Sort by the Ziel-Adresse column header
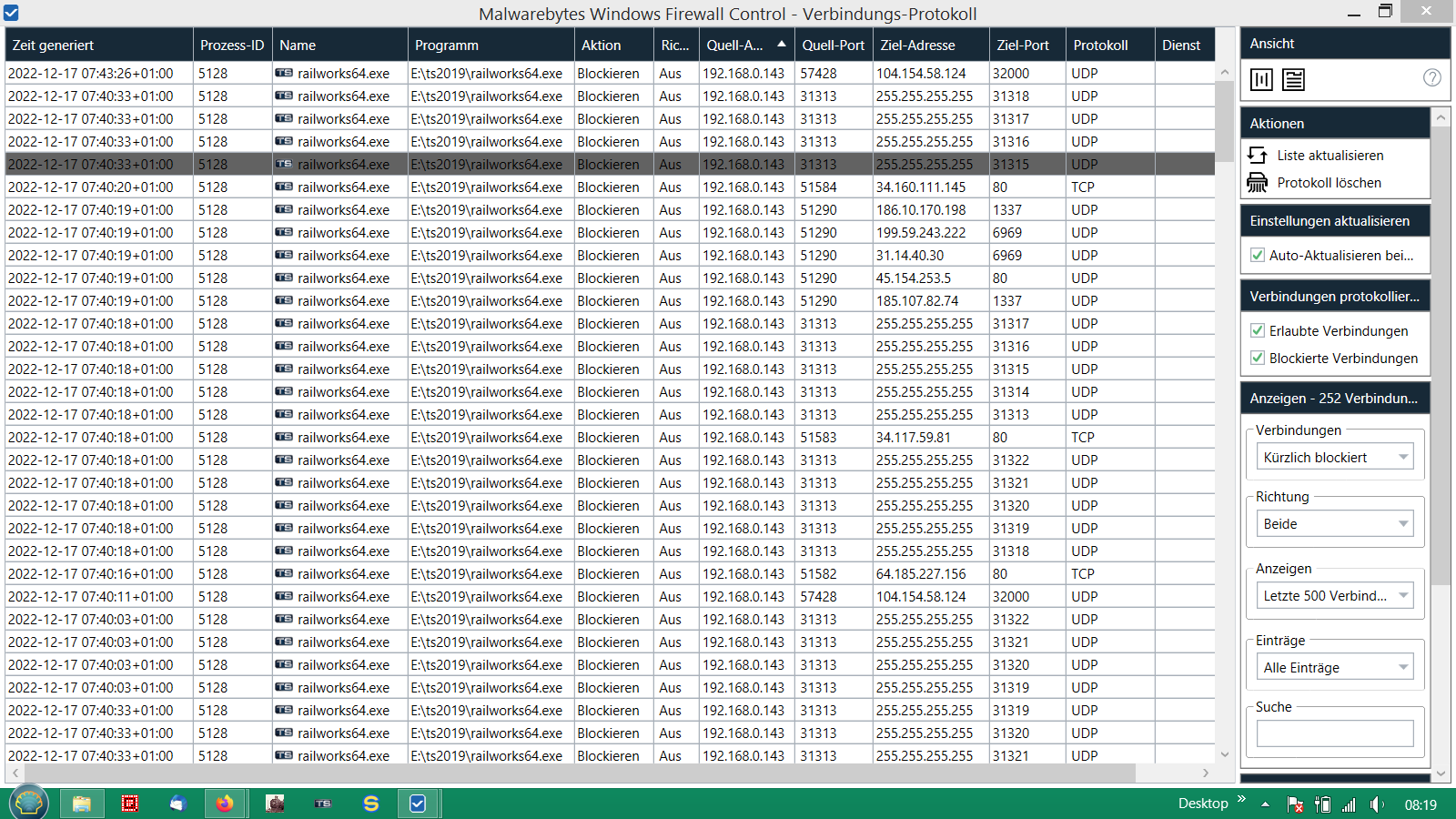This screenshot has width=1456, height=819. pyautogui.click(x=931, y=45)
